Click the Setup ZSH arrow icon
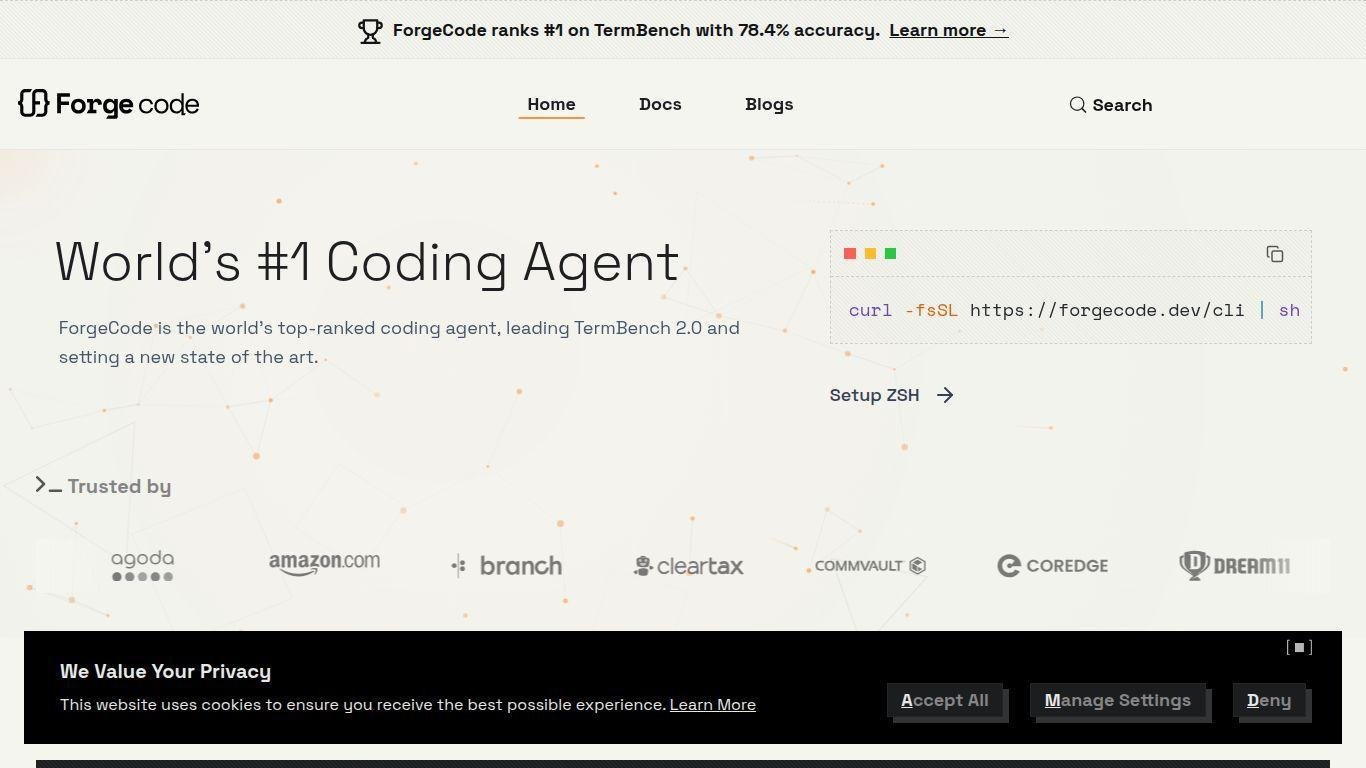 (945, 395)
